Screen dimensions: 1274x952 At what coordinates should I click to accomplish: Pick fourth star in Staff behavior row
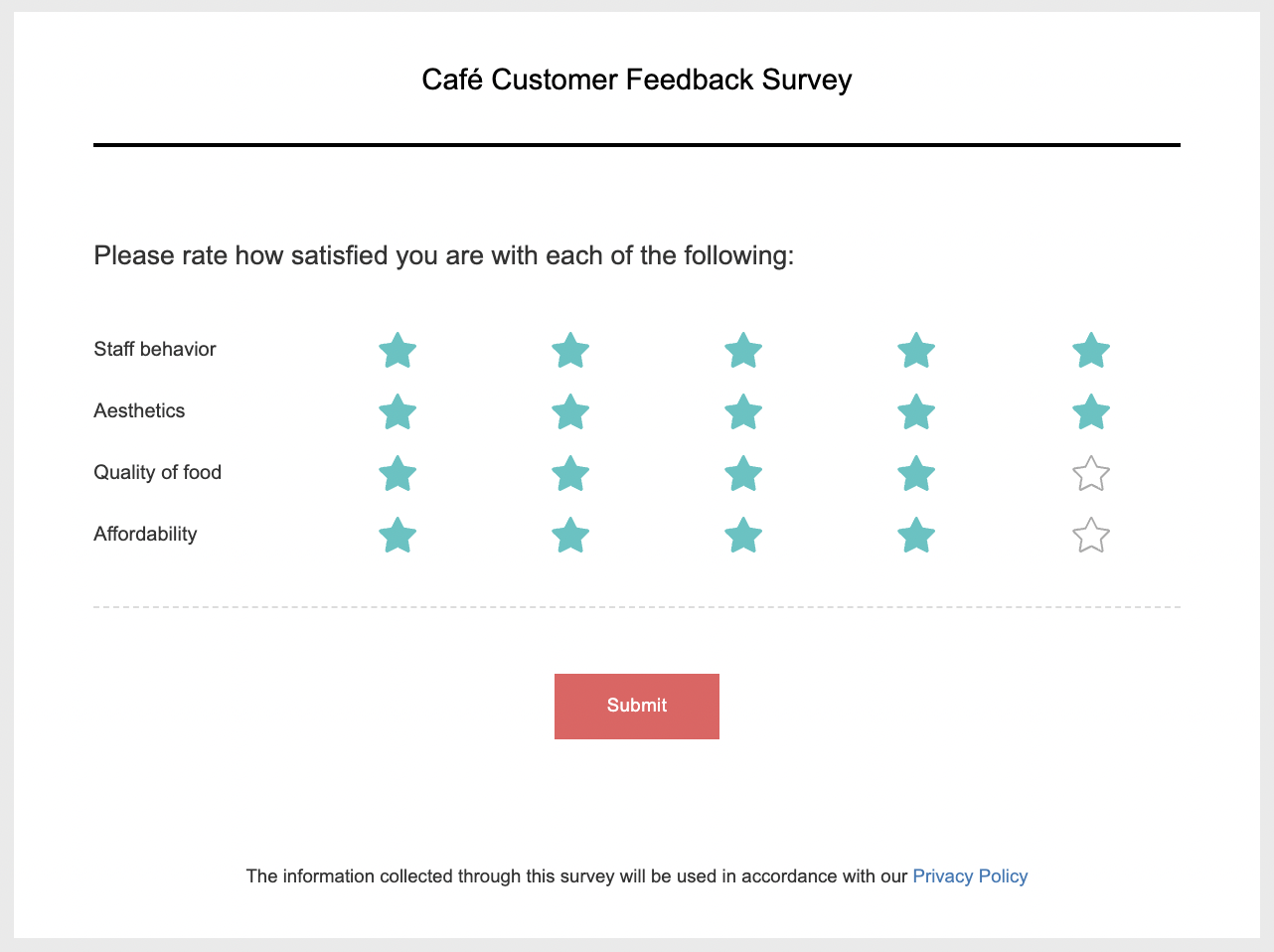(916, 351)
